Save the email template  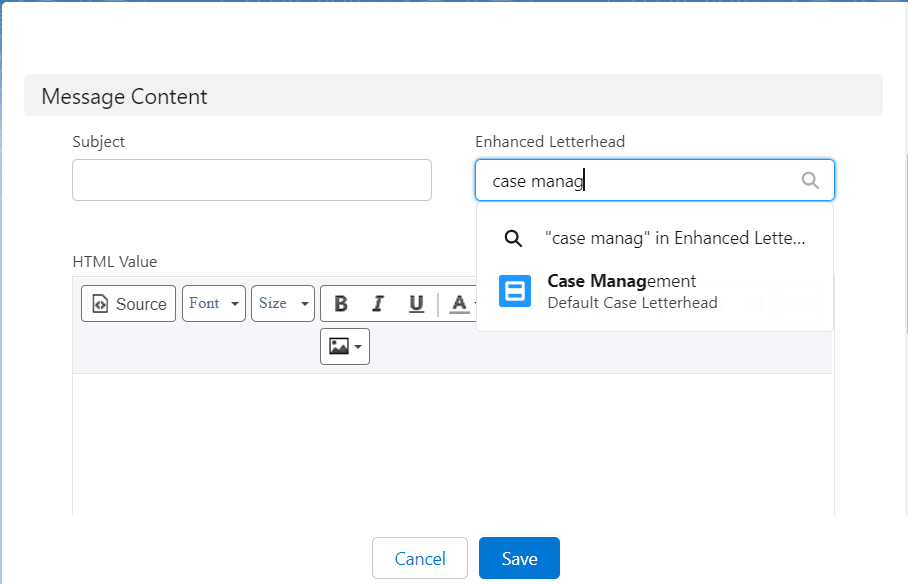(519, 558)
